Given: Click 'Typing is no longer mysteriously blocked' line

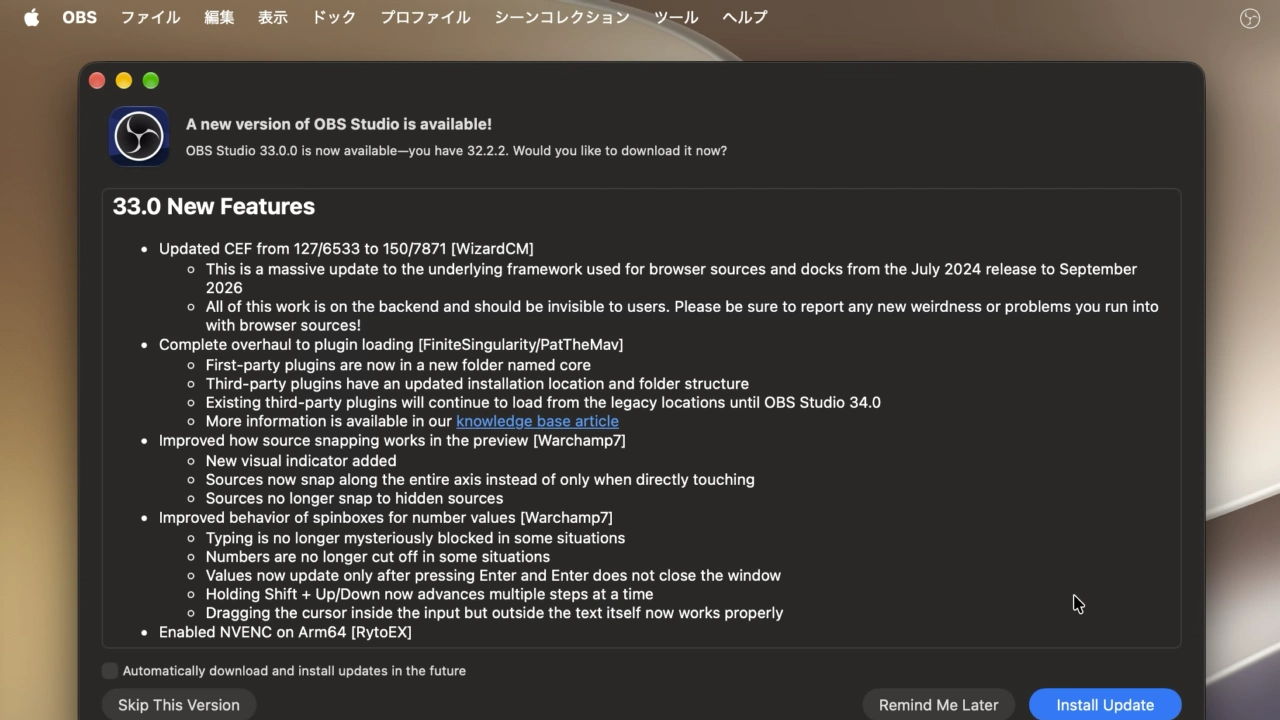Looking at the screenshot, I should point(415,537).
